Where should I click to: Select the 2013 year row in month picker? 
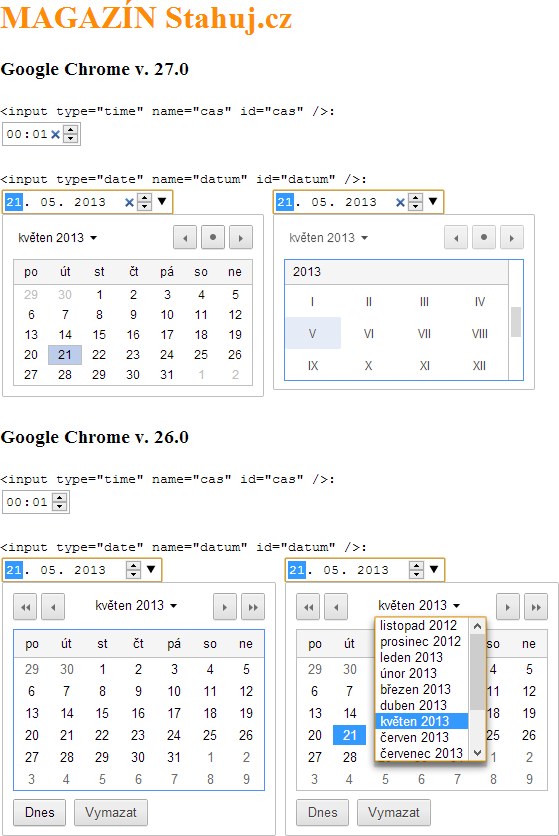[x=396, y=272]
